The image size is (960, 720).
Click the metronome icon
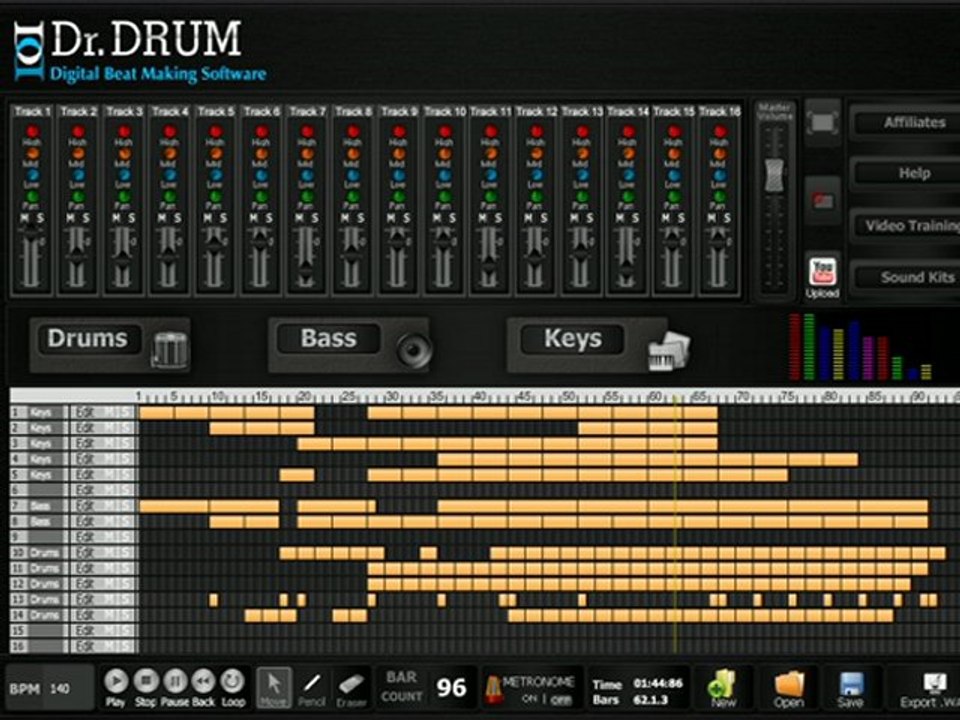[x=493, y=688]
